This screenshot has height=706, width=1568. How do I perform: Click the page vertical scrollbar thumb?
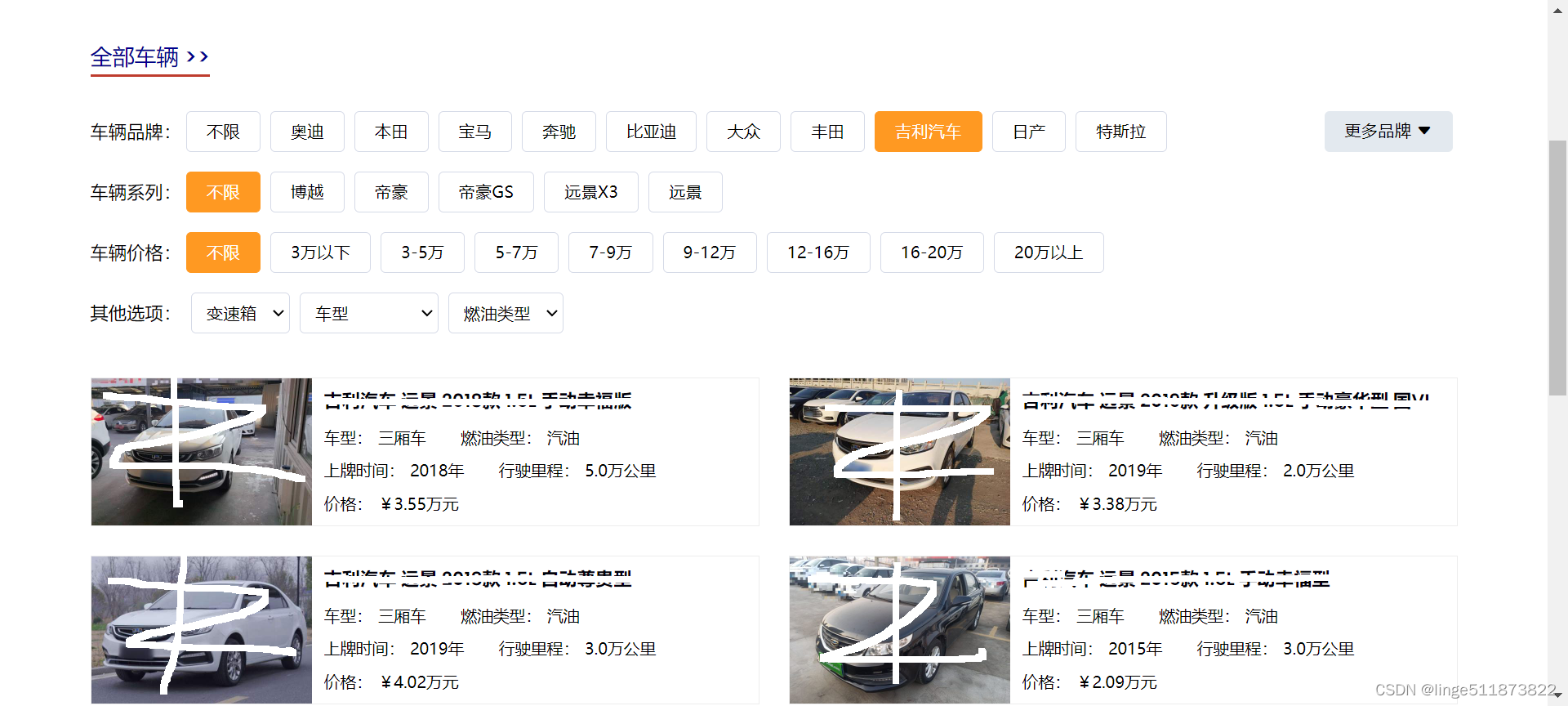tap(1557, 268)
